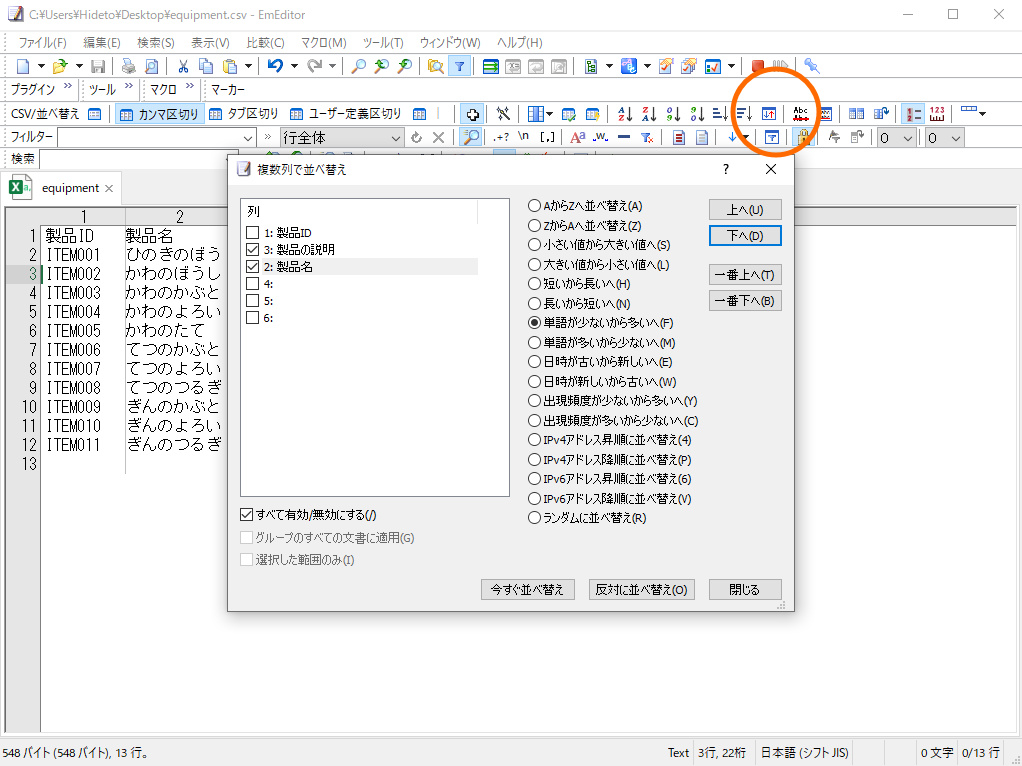Click the Paste clipboard icon
The image size is (1022, 766).
click(229, 66)
